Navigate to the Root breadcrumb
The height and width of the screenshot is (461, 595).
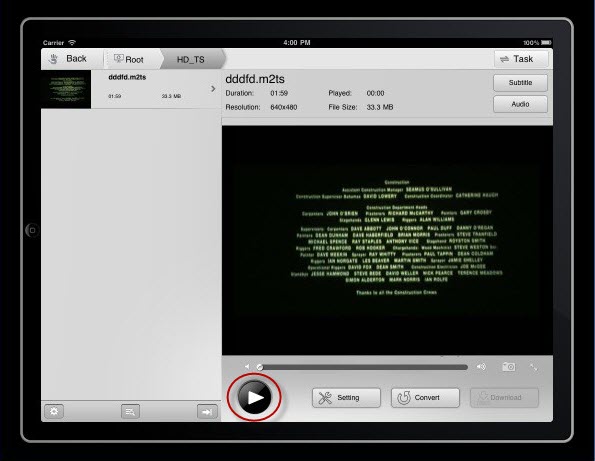[129, 59]
